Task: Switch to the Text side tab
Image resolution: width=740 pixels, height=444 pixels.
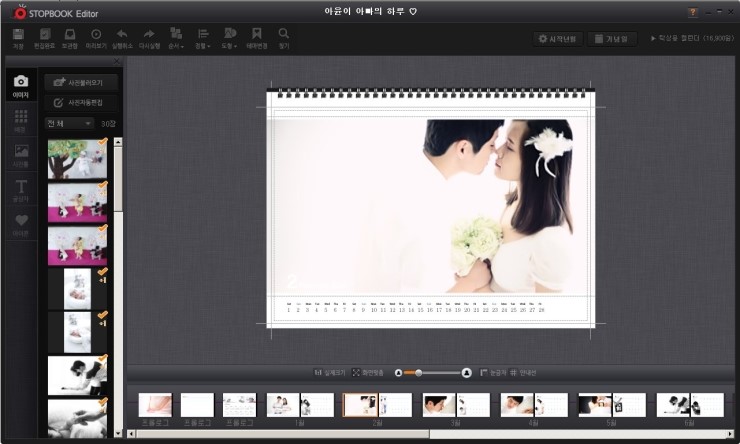Action: point(21,189)
